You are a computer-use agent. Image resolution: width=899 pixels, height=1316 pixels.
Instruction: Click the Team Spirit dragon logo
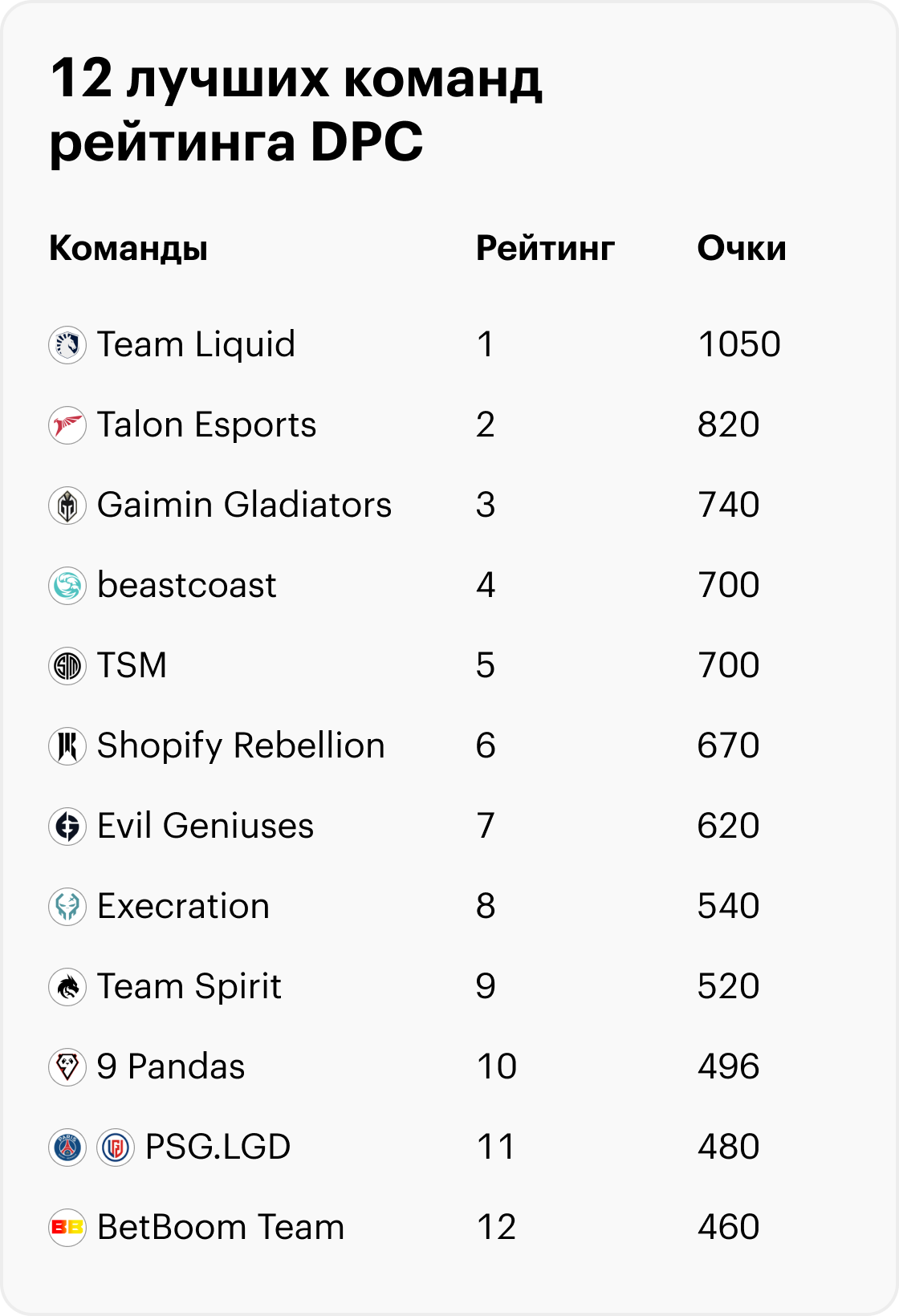coord(67,987)
